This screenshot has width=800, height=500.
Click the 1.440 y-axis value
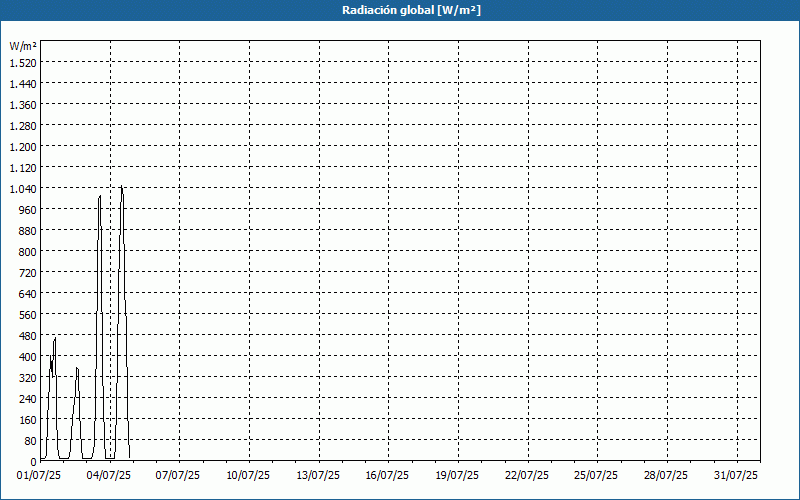(x=23, y=84)
